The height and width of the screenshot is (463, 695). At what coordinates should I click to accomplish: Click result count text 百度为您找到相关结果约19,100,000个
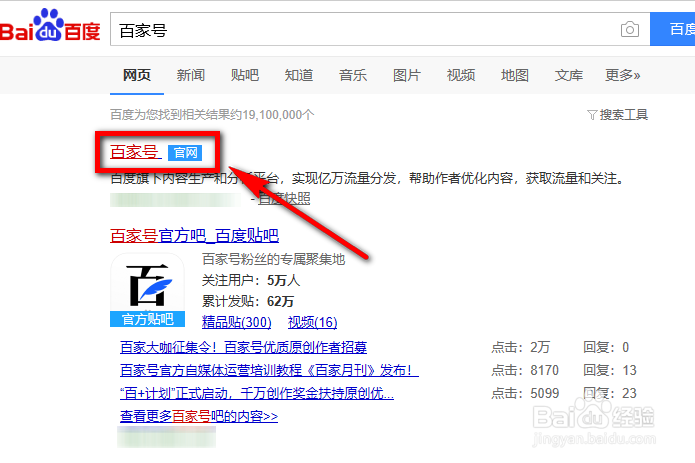(212, 115)
